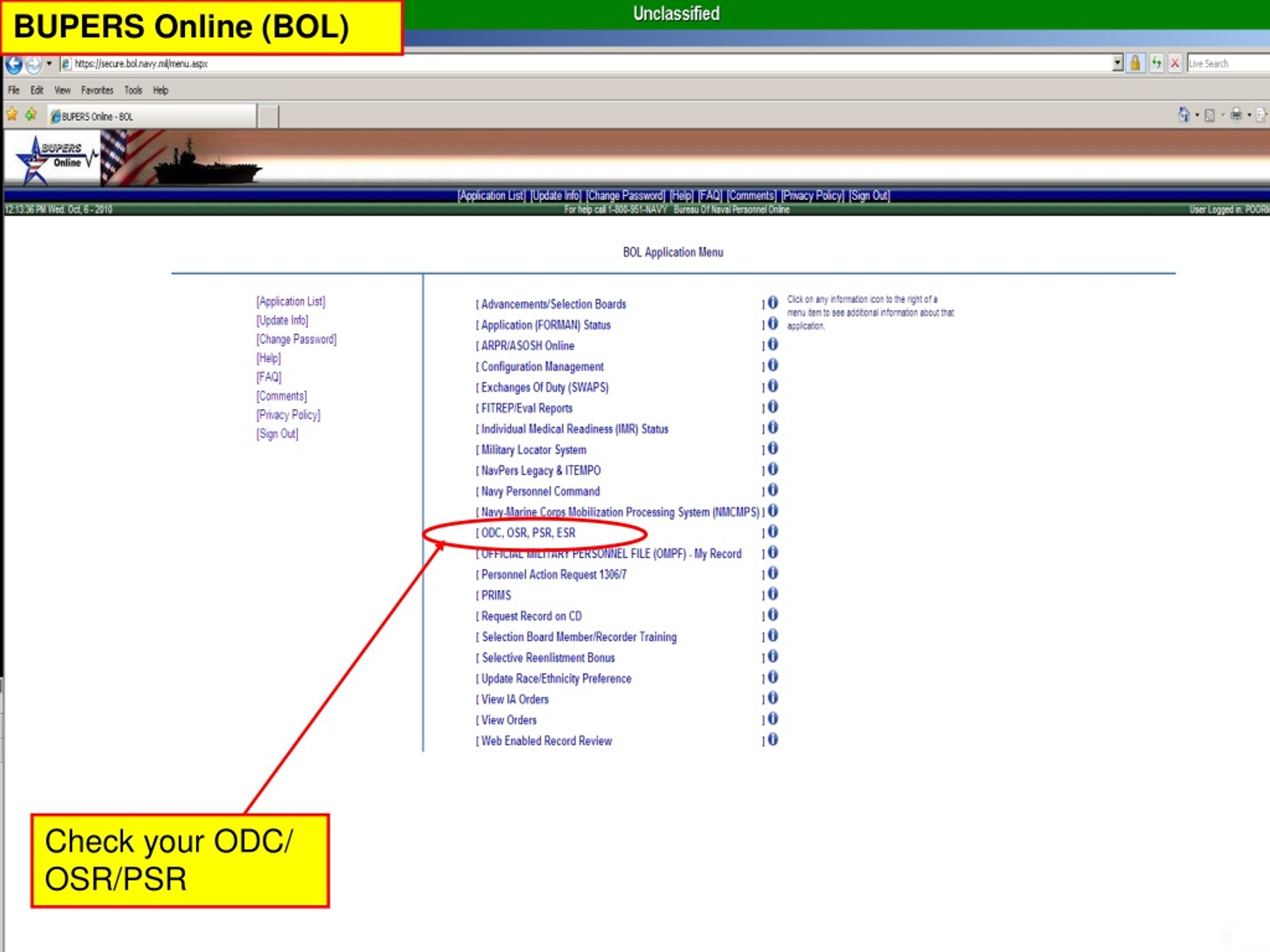Click info icon for Configuration Management
Screen dimensions: 1270x952
773,364
